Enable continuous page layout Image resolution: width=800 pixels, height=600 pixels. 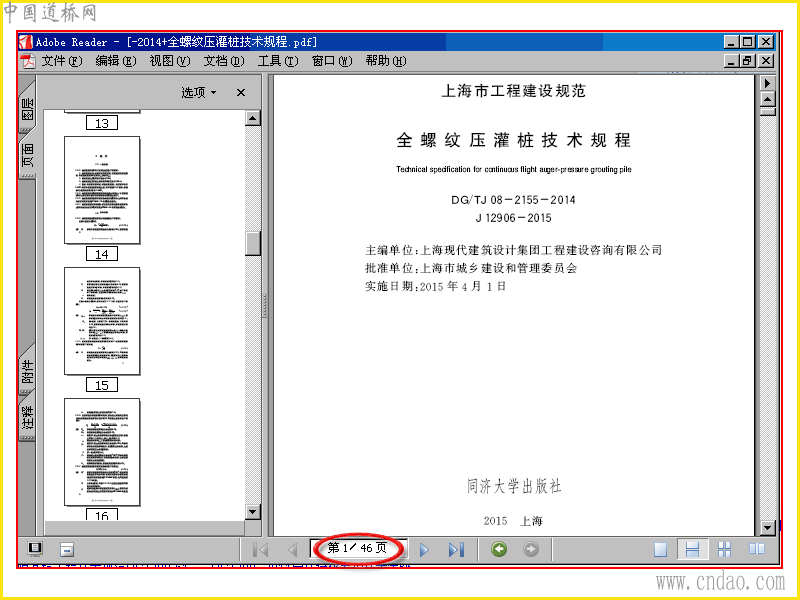(x=692, y=549)
